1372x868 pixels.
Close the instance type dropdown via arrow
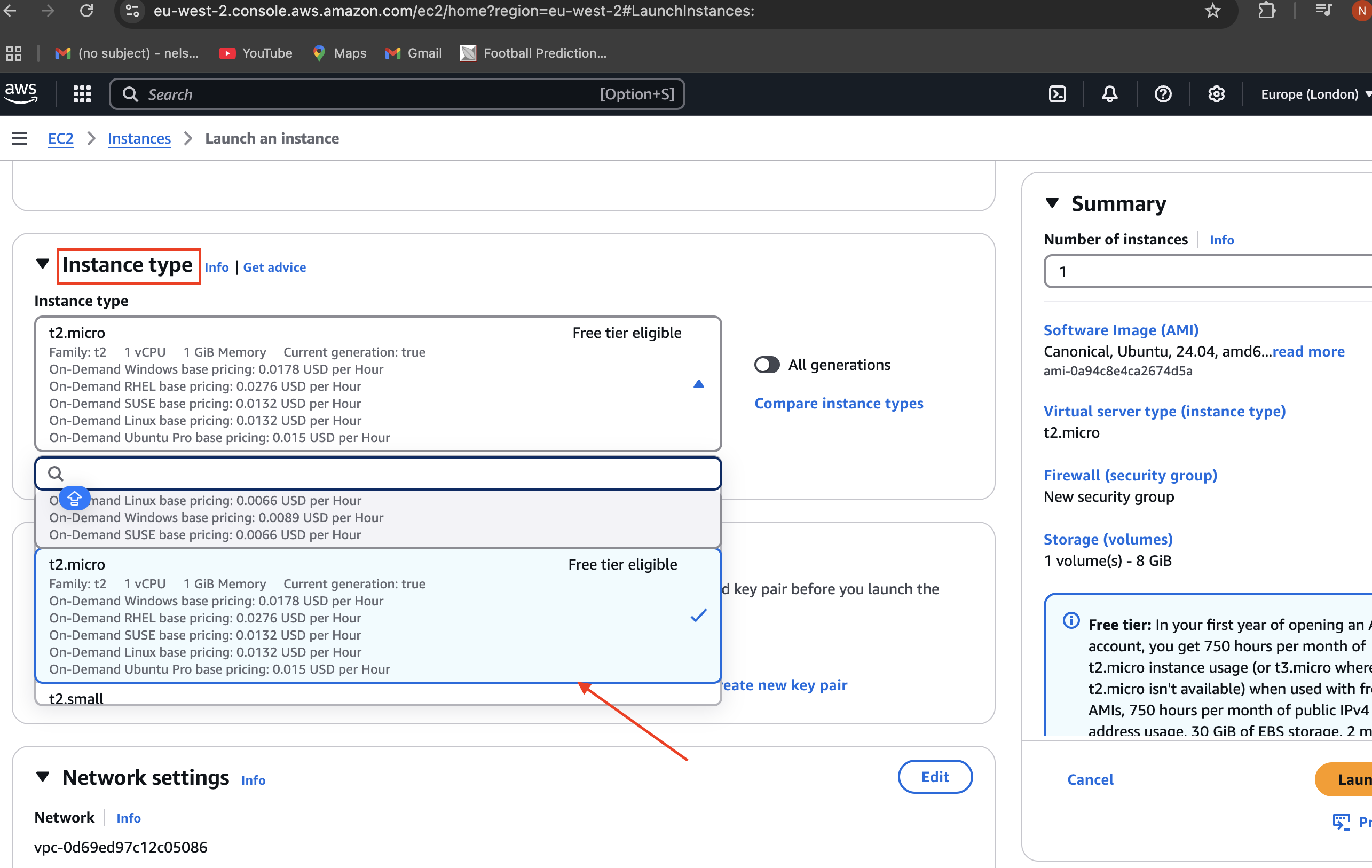point(698,384)
